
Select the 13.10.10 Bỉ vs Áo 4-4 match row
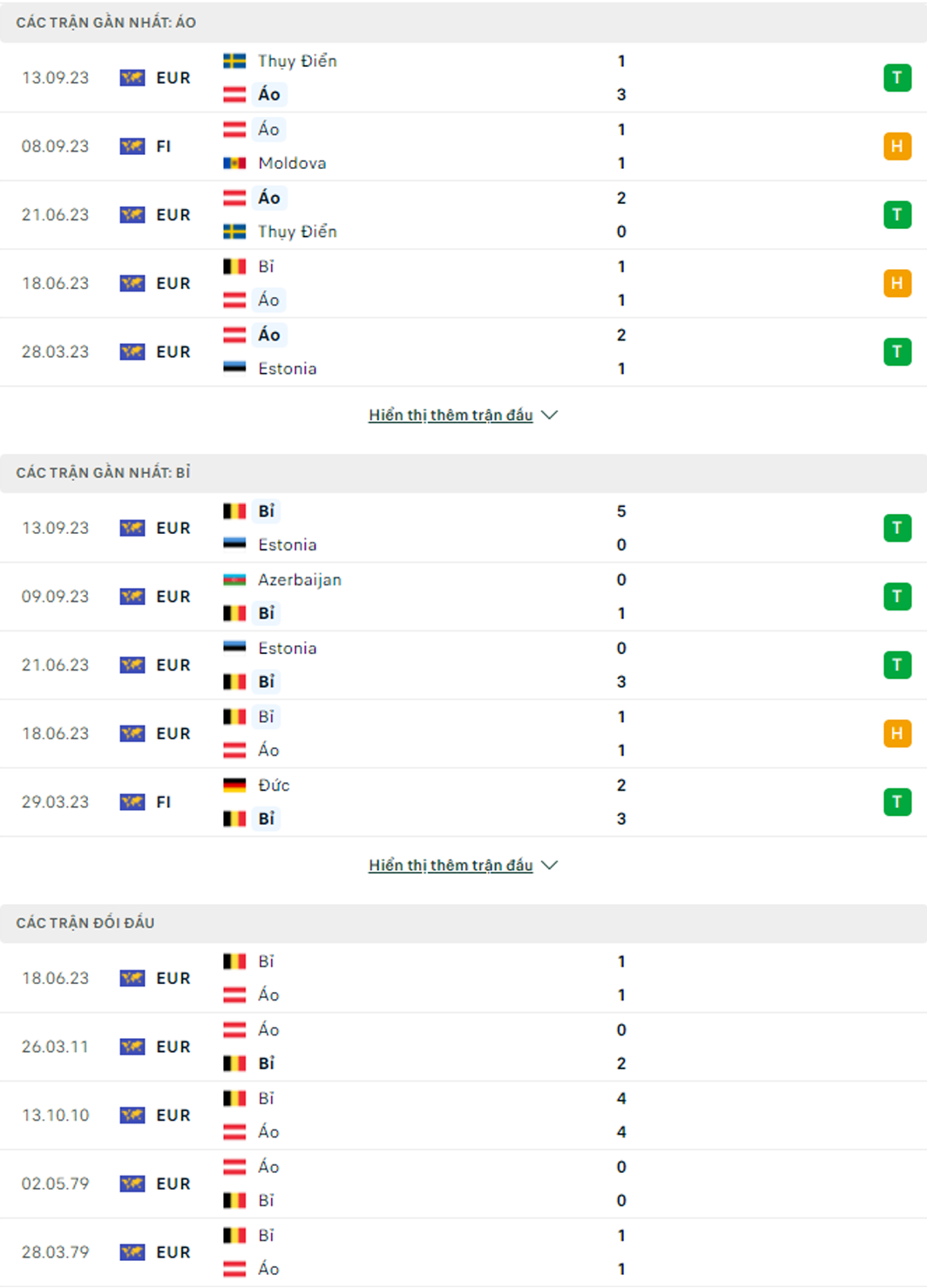click(463, 1116)
